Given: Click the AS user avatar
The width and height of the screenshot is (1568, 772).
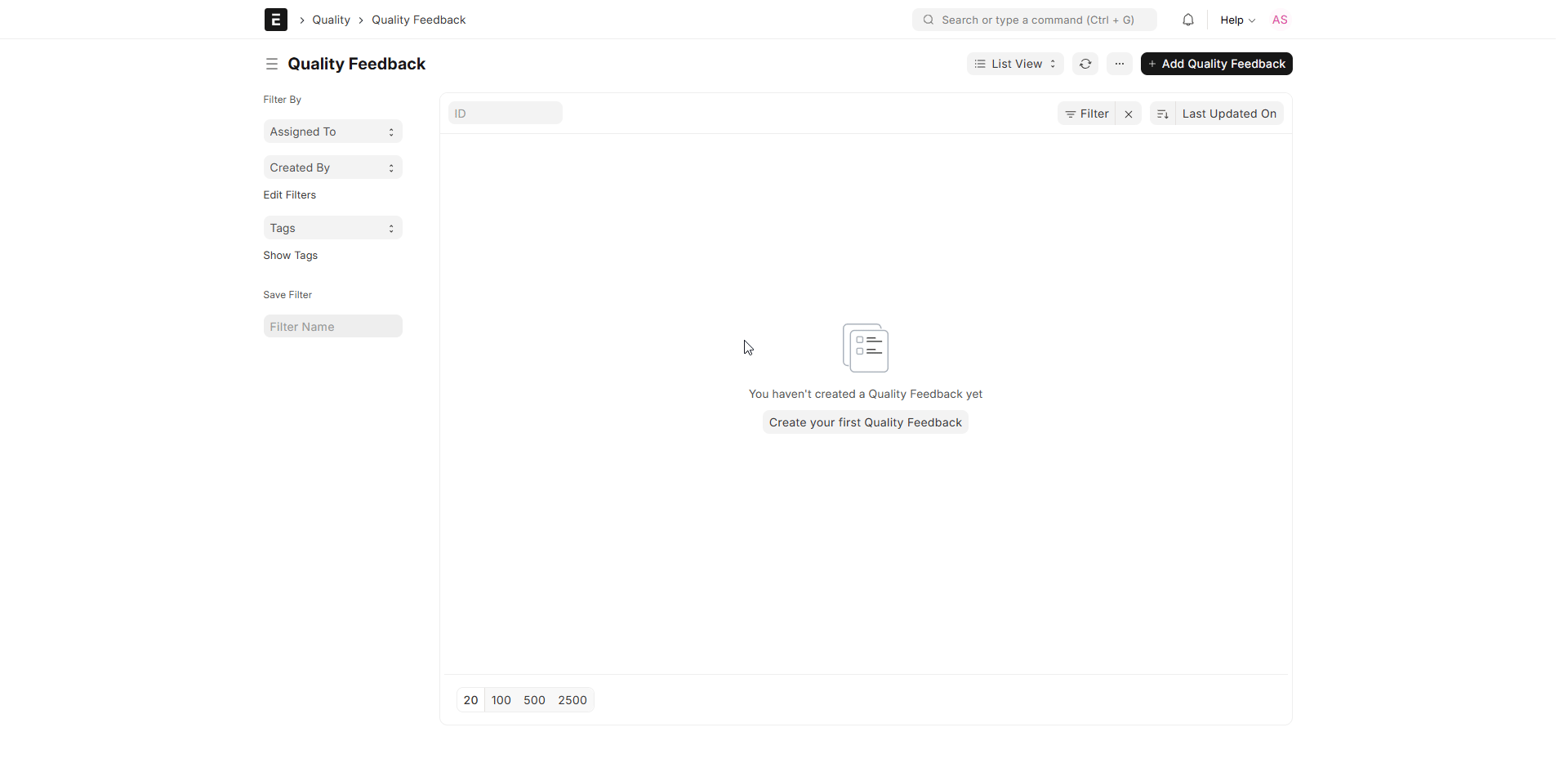Looking at the screenshot, I should [1279, 20].
